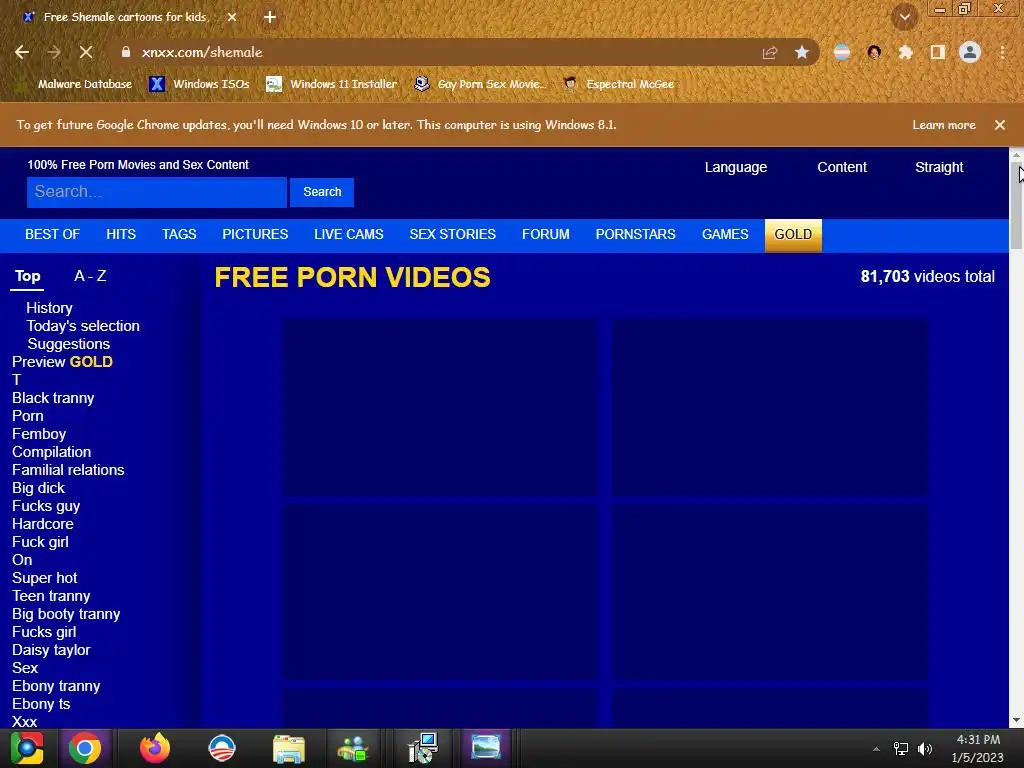Viewport: 1024px width, 768px height.
Task: Click inside the site Search field
Action: tap(157, 192)
